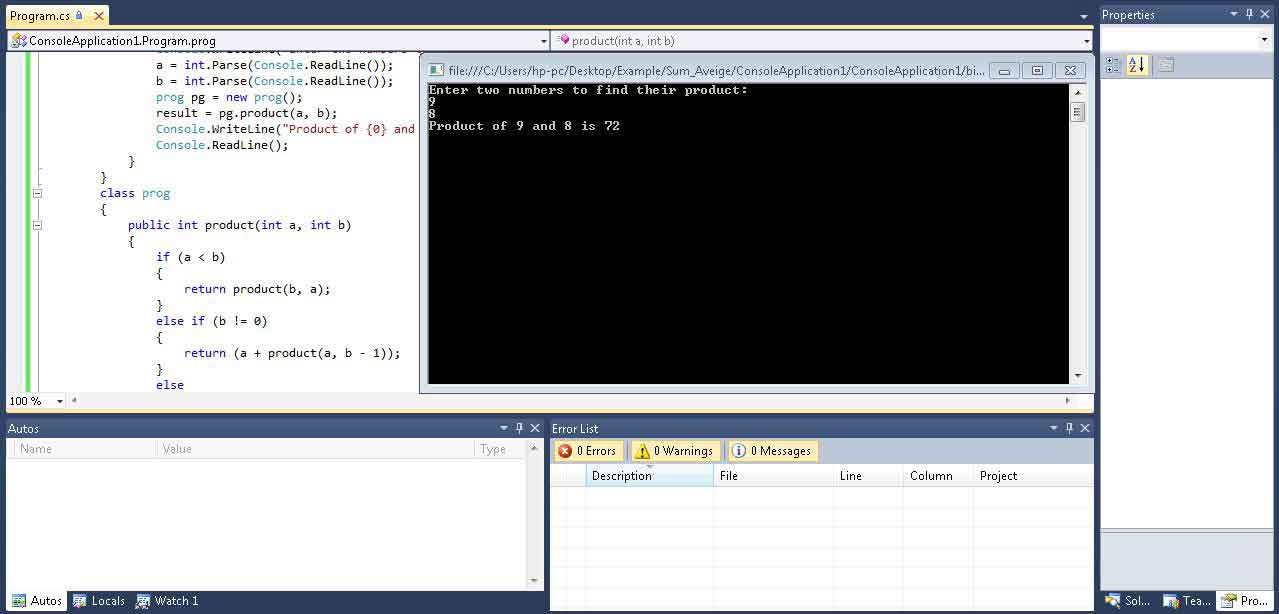This screenshot has width=1279, height=614.
Task: Click the pin icon in Properties panel header
Action: click(1250, 14)
